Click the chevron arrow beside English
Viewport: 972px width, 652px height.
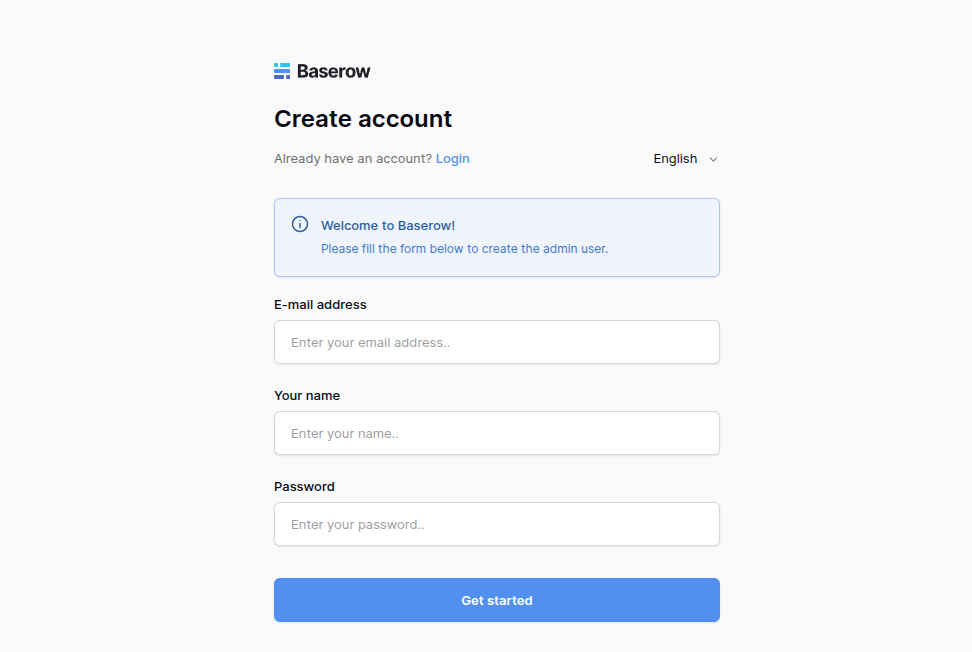click(x=713, y=159)
